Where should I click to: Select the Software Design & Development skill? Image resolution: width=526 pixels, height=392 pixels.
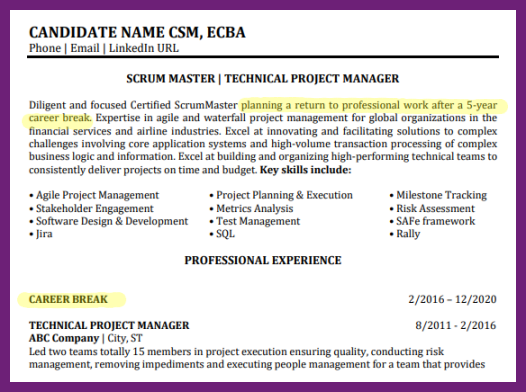click(109, 221)
